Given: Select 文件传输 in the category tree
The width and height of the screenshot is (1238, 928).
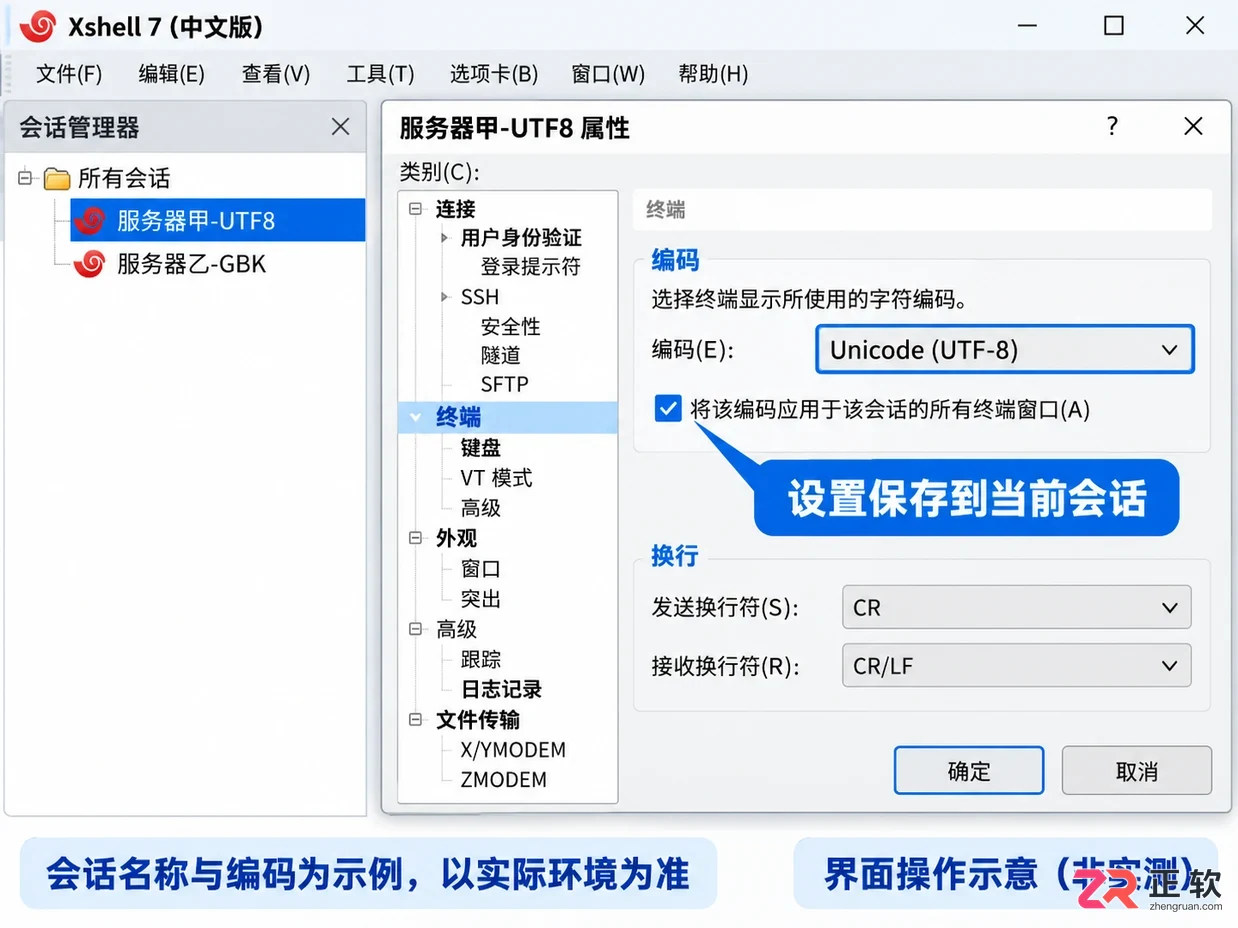Looking at the screenshot, I should click(x=478, y=720).
